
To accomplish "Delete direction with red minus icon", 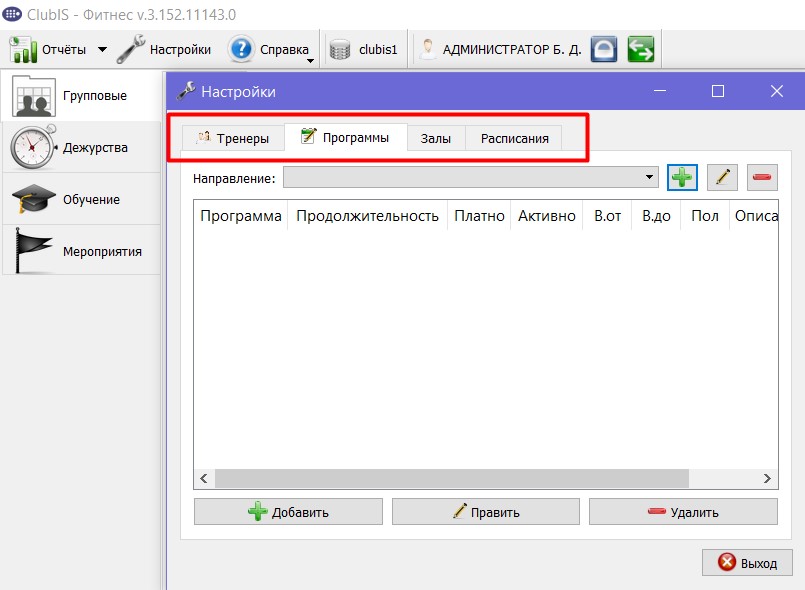I will pos(762,177).
